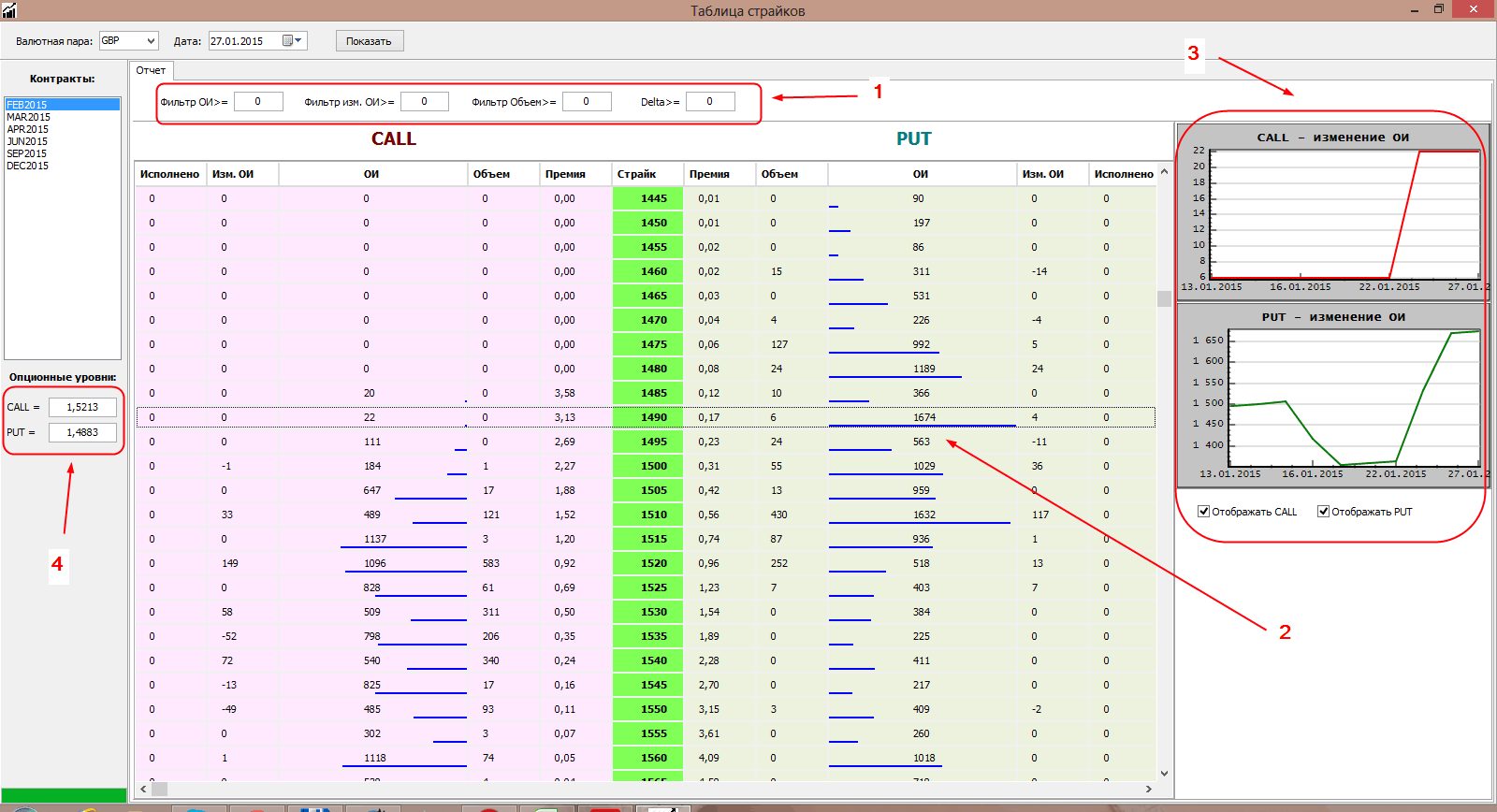Viewport: 1497px width, 812px height.
Task: Click the table's vertical scrollbar up arrow
Action: point(1164,172)
